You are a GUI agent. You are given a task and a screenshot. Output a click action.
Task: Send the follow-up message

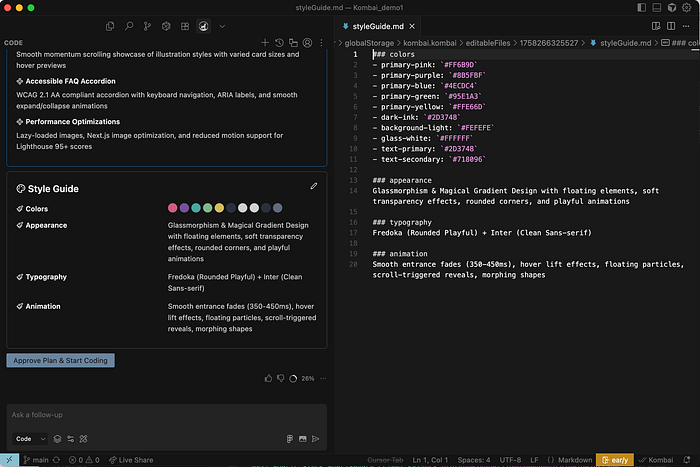pos(316,438)
